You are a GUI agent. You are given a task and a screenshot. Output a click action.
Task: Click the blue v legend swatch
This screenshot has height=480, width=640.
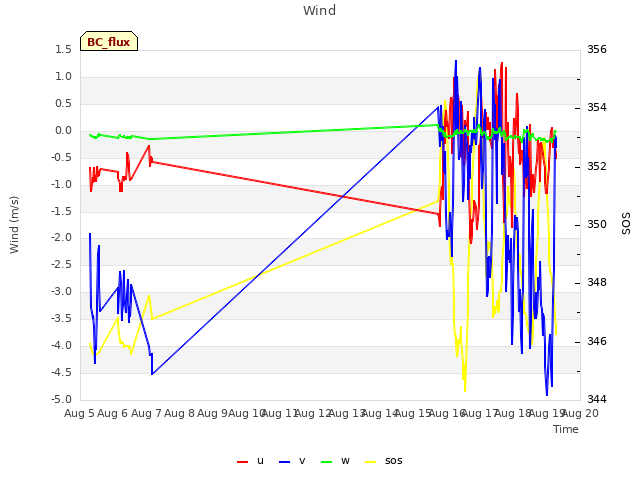[284, 462]
